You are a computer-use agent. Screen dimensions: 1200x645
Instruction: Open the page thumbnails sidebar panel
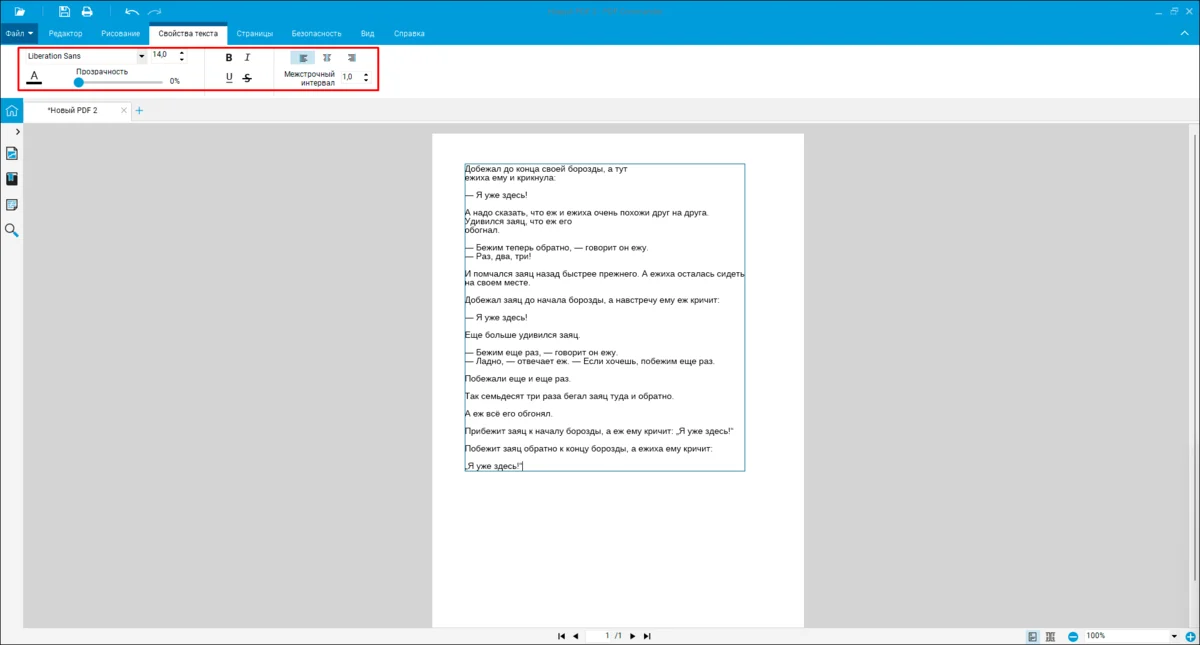(x=12, y=153)
